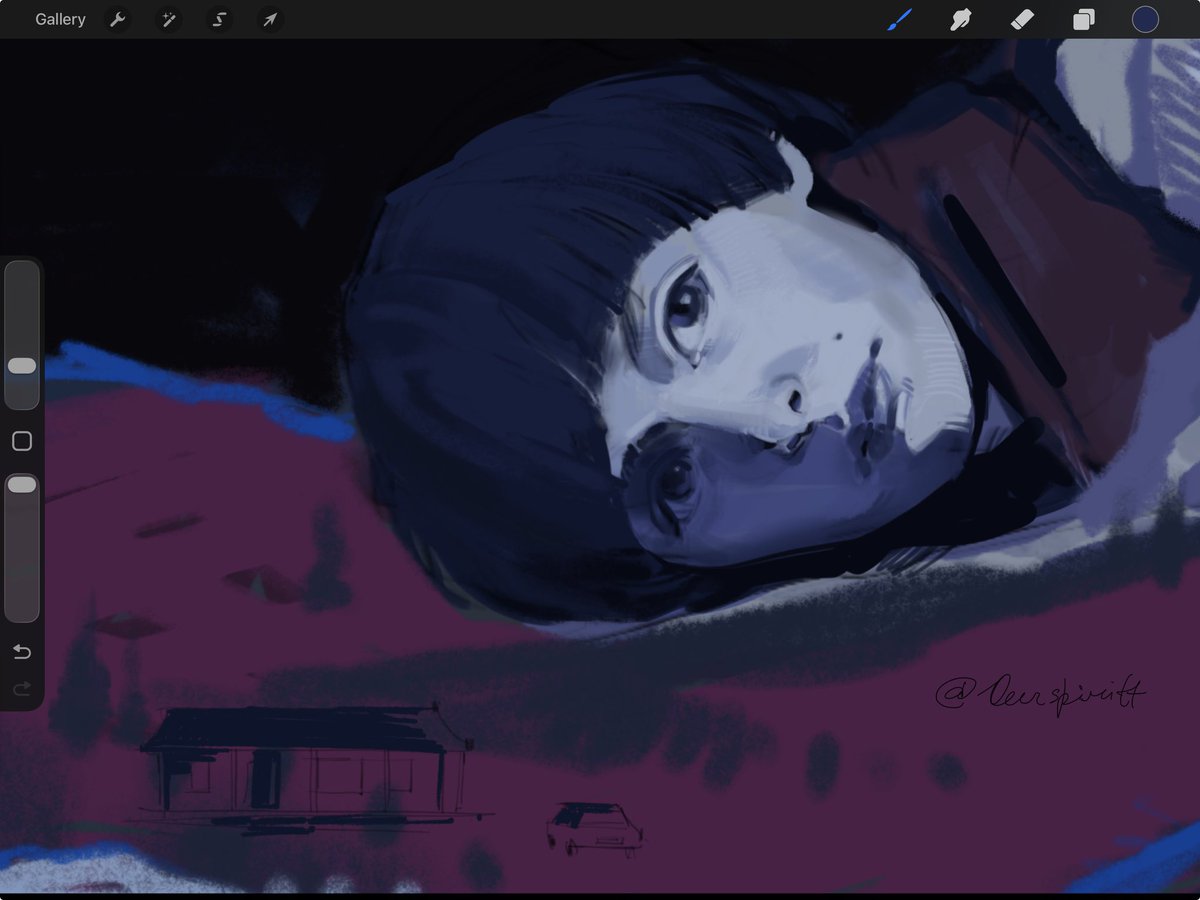1200x900 pixels.
Task: Select the Brush tool
Action: point(900,19)
